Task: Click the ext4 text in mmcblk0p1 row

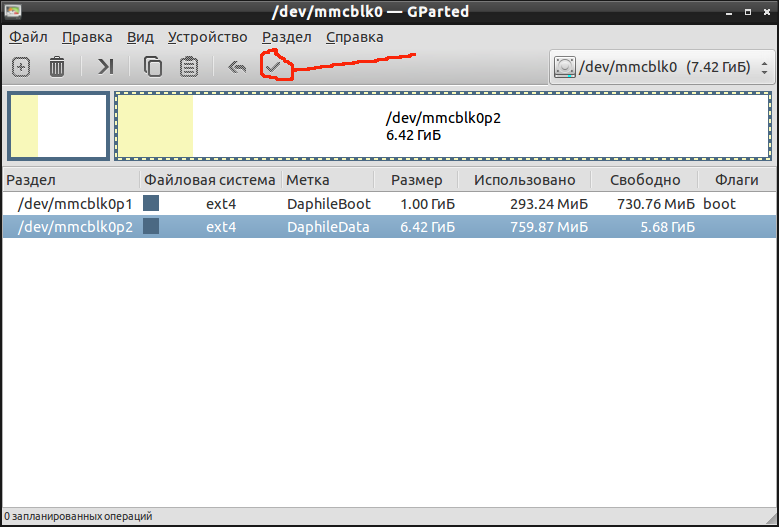Action: coord(221,204)
